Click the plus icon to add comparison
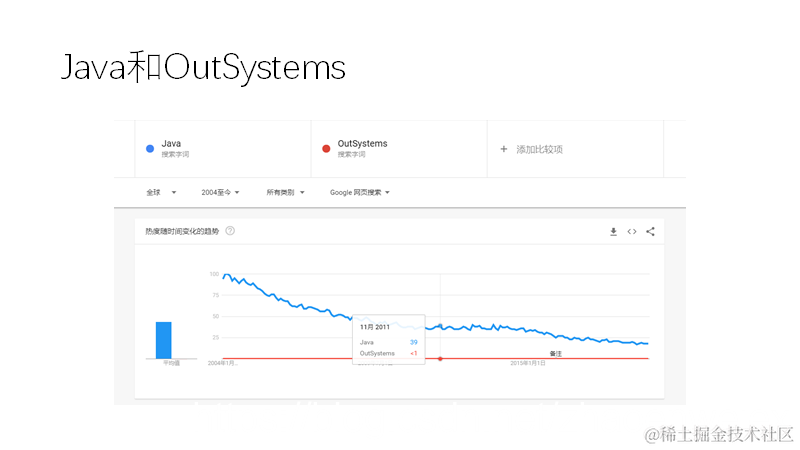The width and height of the screenshot is (800, 450). click(x=504, y=149)
